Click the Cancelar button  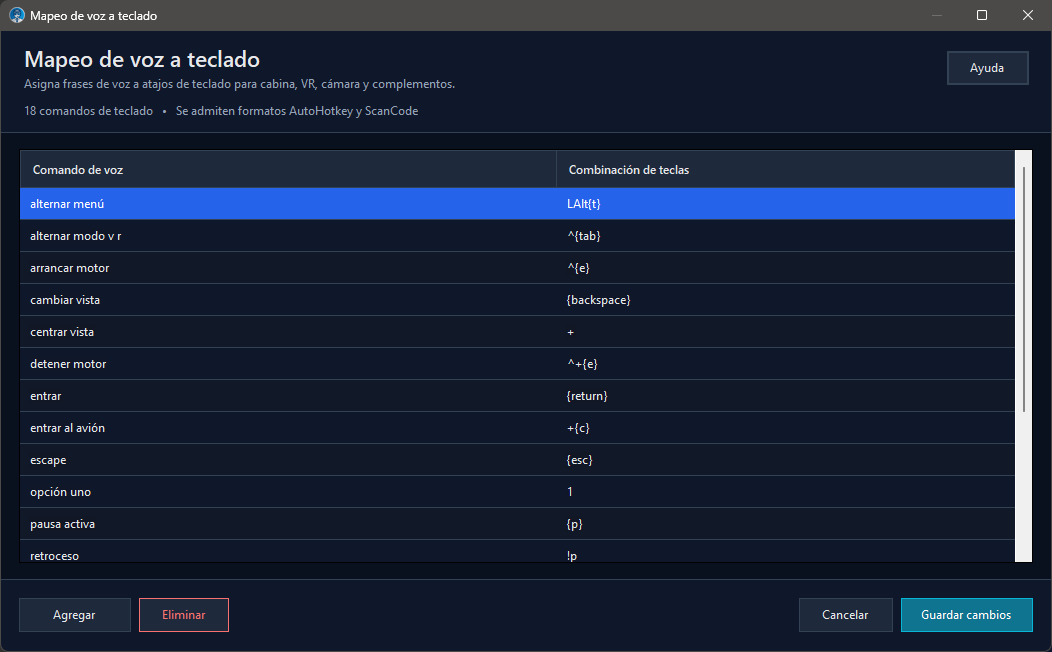[845, 615]
